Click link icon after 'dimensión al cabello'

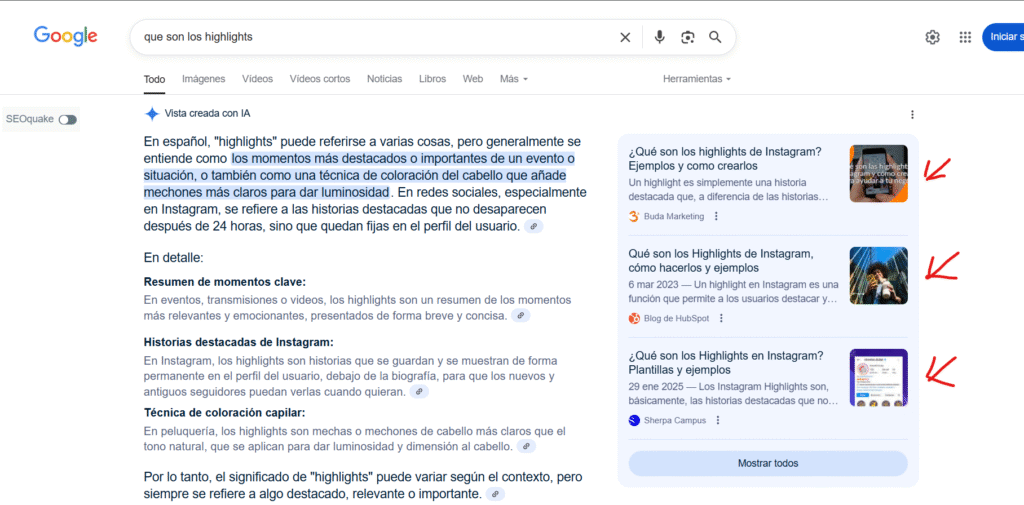[x=526, y=447]
